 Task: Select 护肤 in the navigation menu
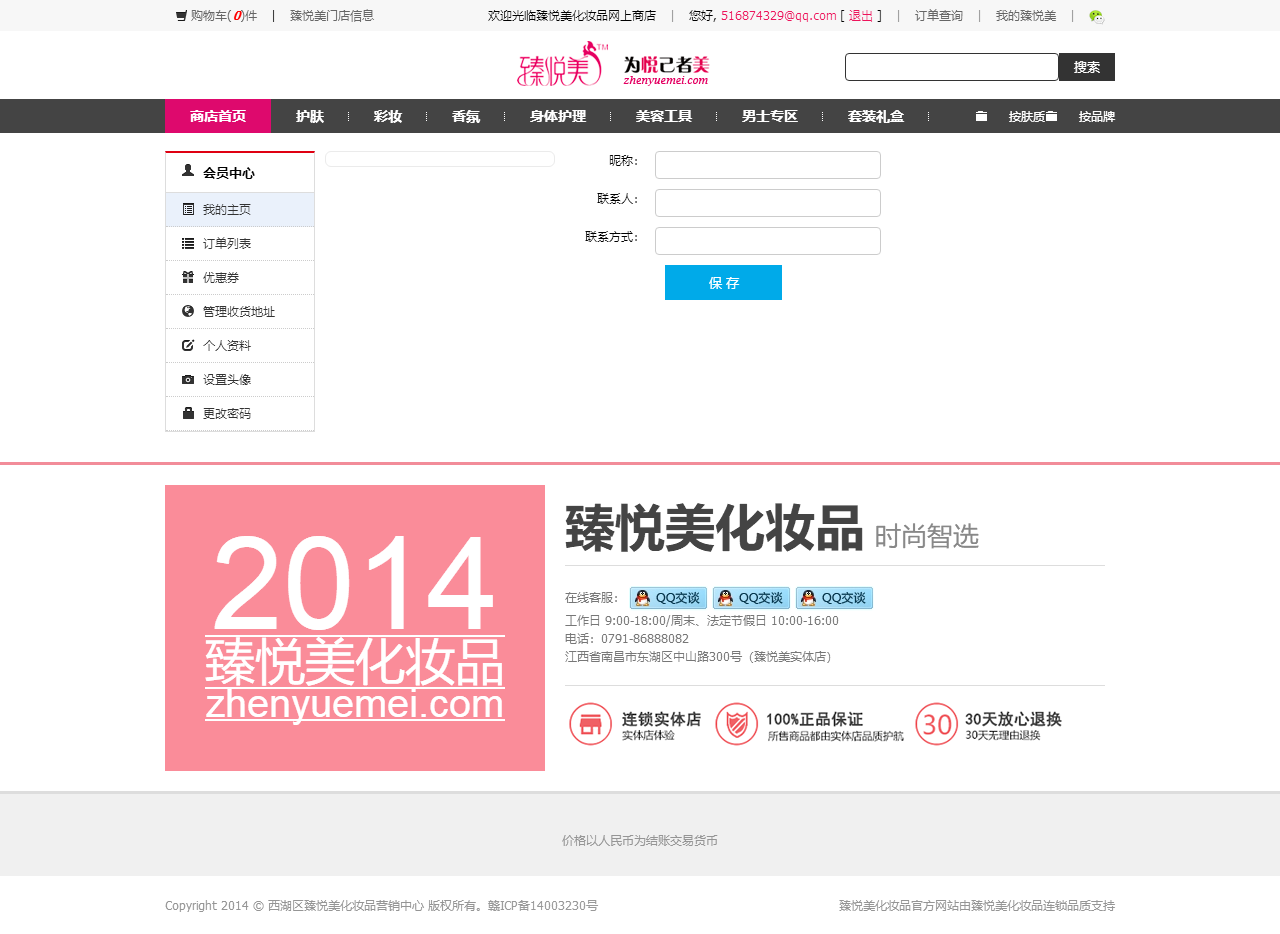[x=310, y=117]
